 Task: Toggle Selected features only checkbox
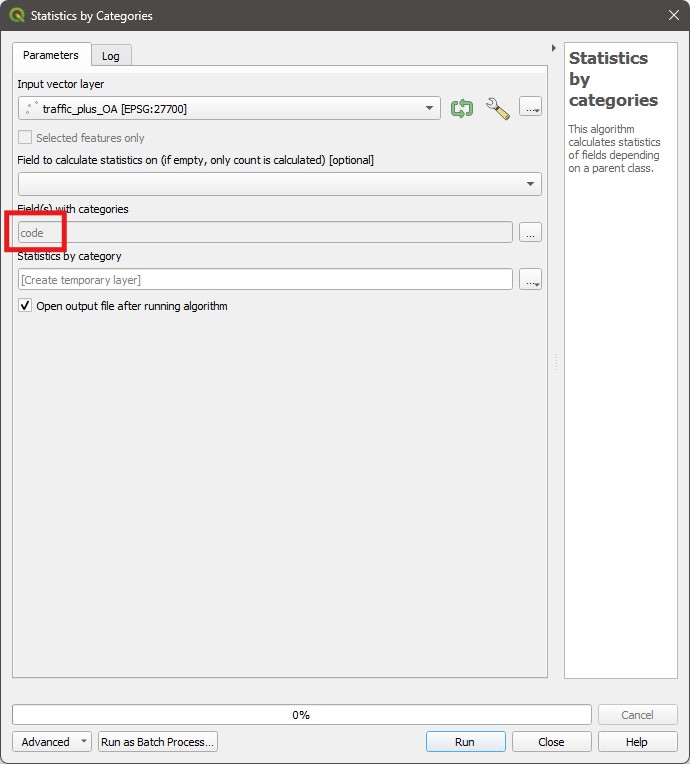pyautogui.click(x=25, y=137)
